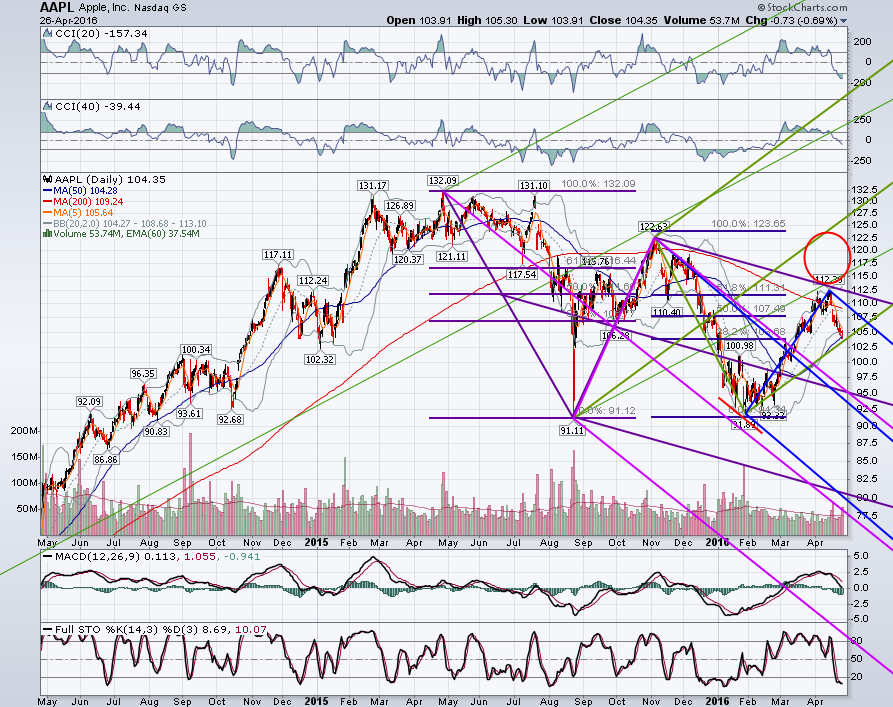
Task: Click the 131.17 peak price label
Action: pyautogui.click(x=373, y=186)
